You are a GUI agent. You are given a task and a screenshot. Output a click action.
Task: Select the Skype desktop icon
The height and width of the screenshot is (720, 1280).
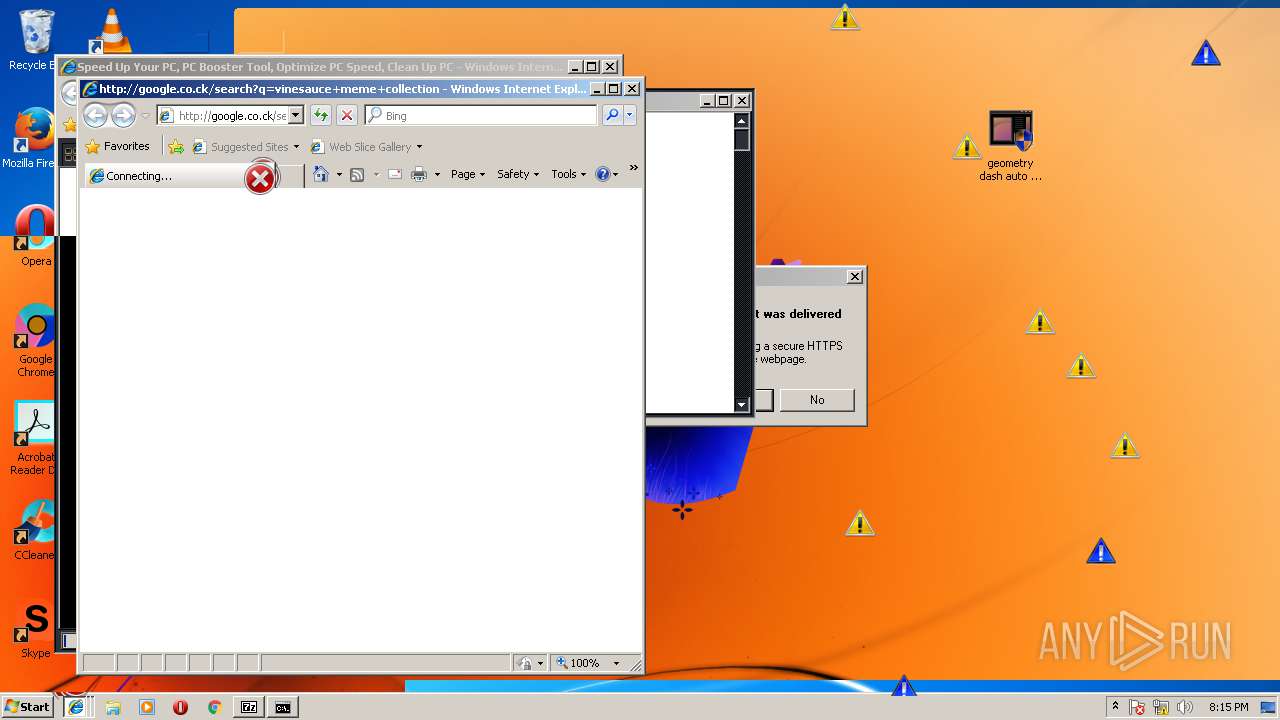click(35, 630)
